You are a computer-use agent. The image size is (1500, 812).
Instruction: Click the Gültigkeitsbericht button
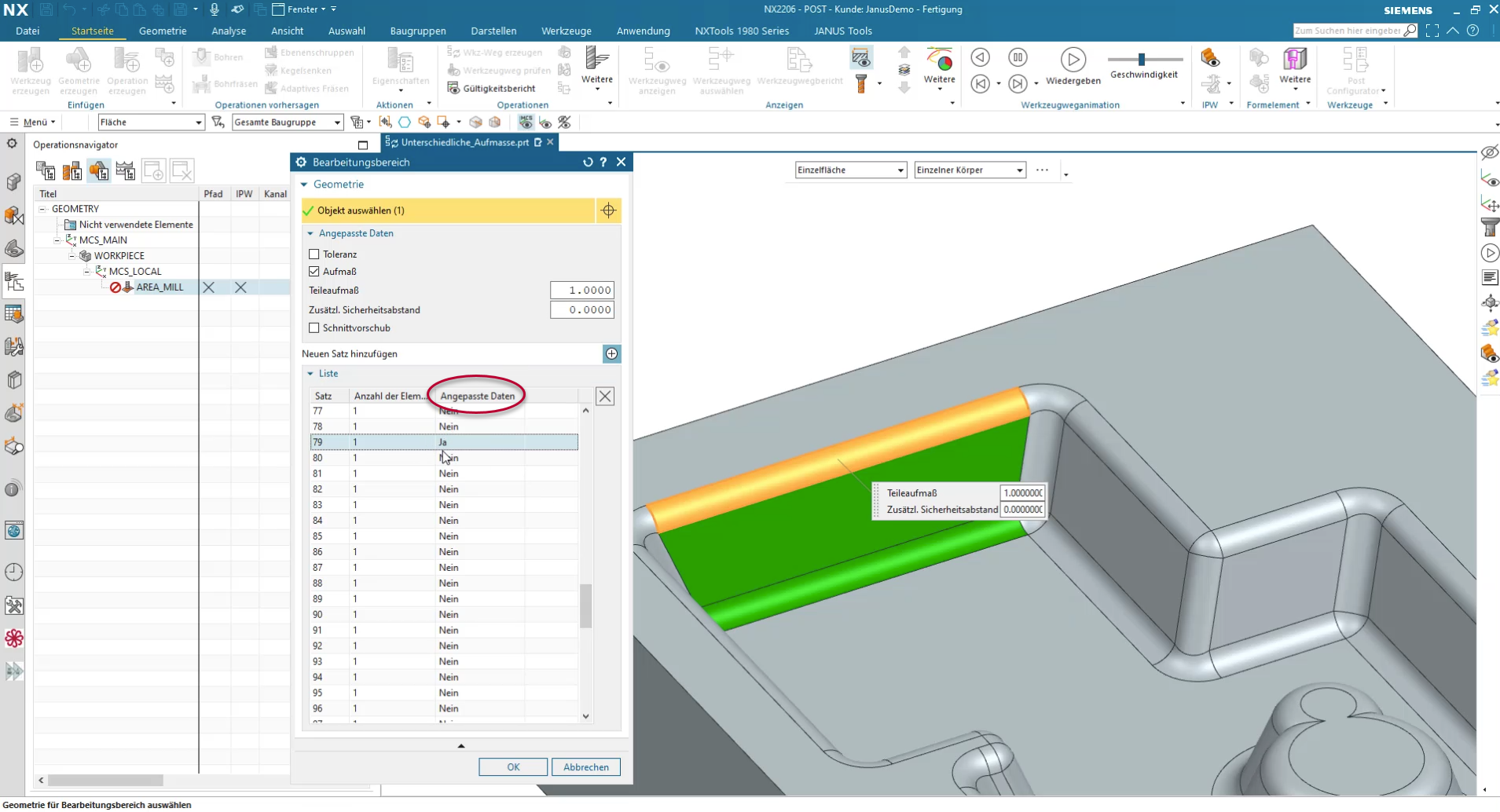(492, 88)
